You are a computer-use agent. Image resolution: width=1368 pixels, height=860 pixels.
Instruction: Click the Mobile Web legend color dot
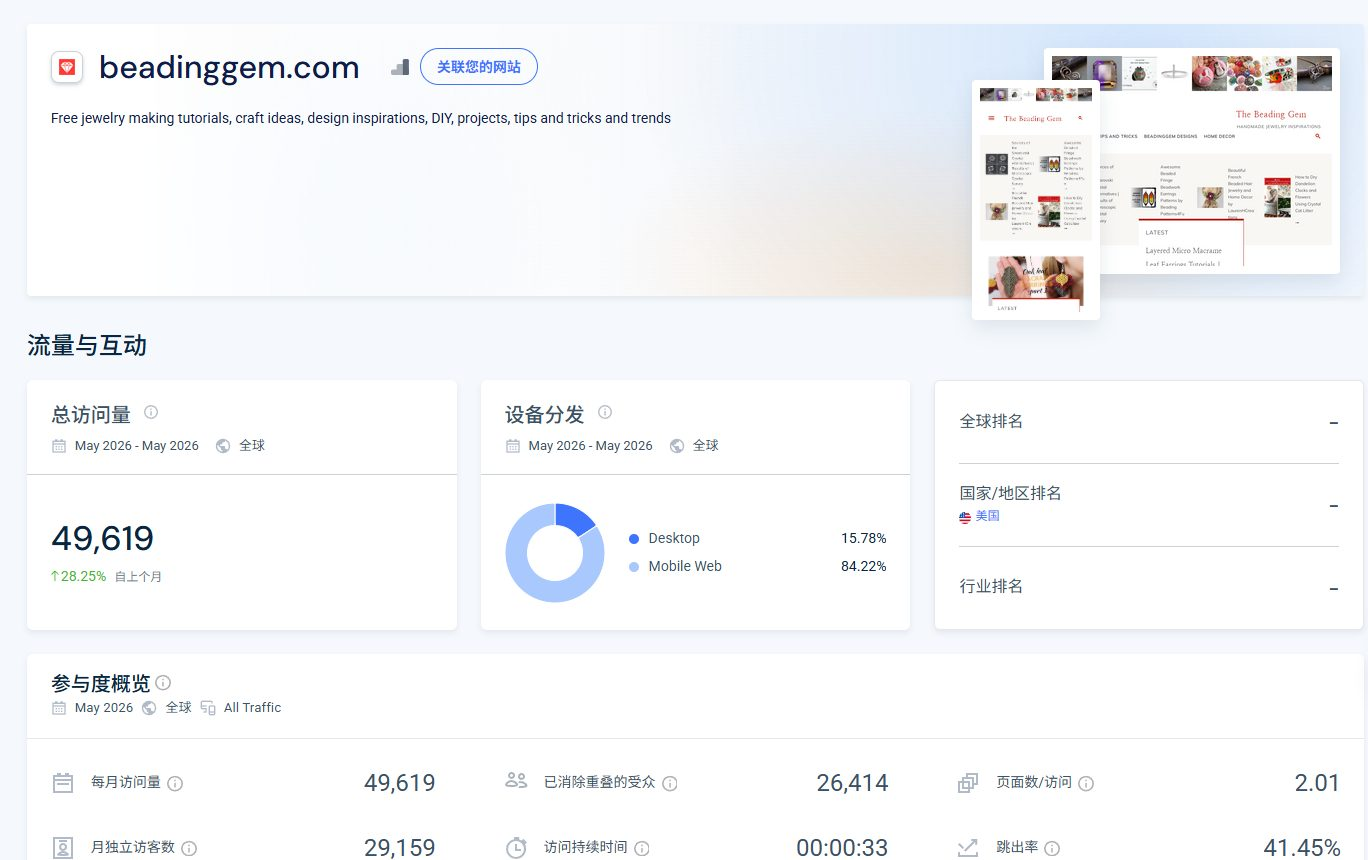[x=634, y=567]
